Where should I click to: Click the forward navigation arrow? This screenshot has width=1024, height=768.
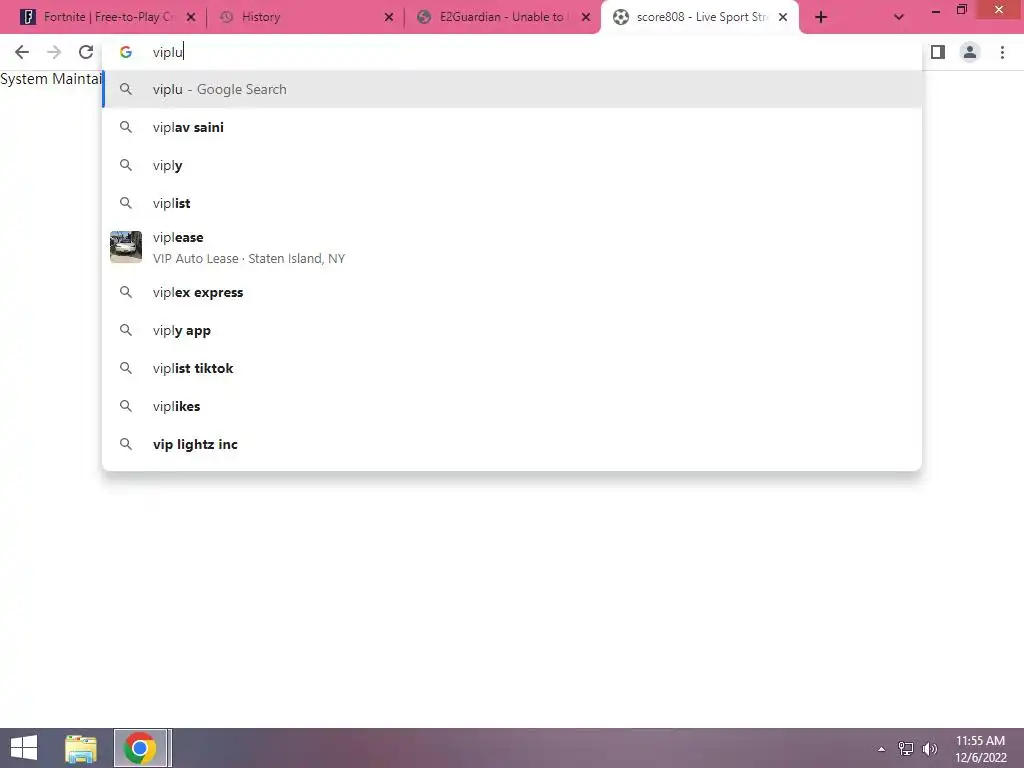click(54, 52)
